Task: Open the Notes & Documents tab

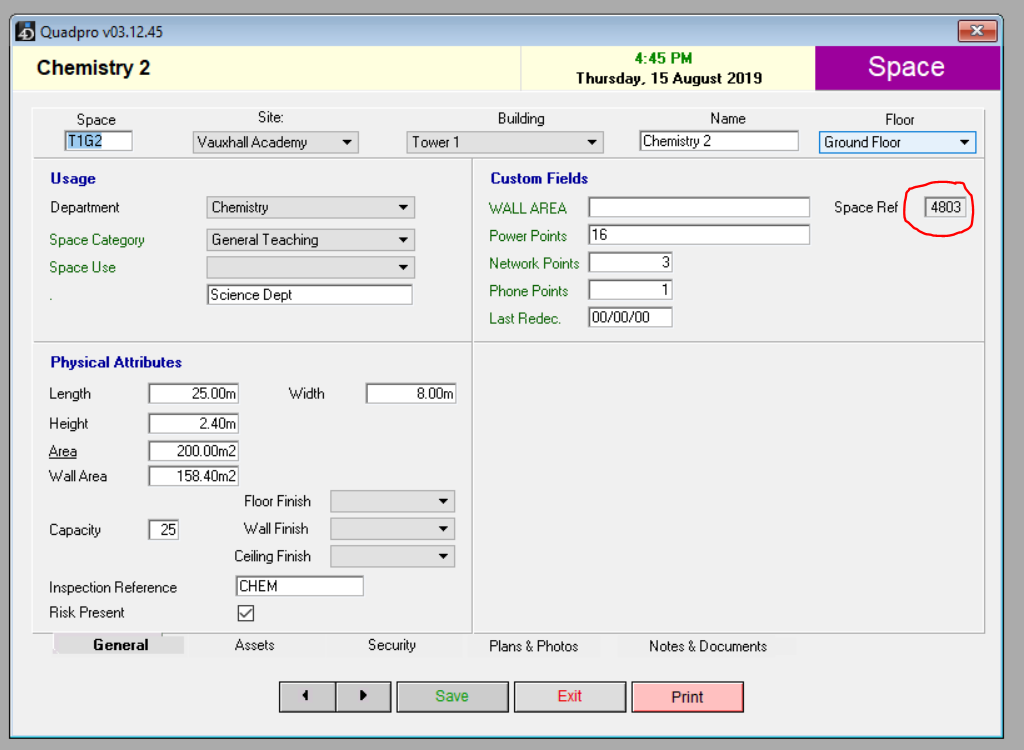Action: pos(708,646)
